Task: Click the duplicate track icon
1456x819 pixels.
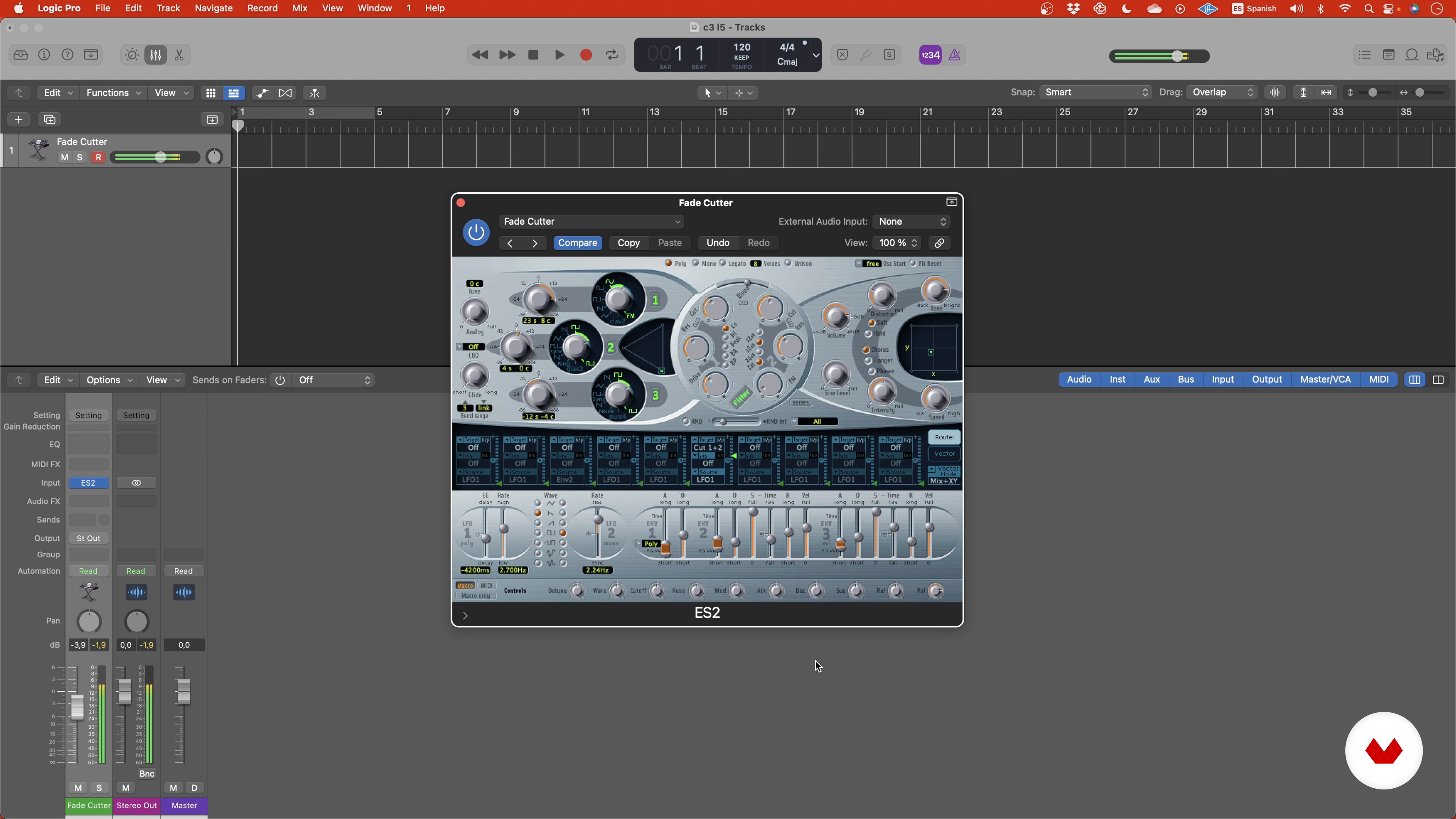Action: click(x=50, y=119)
